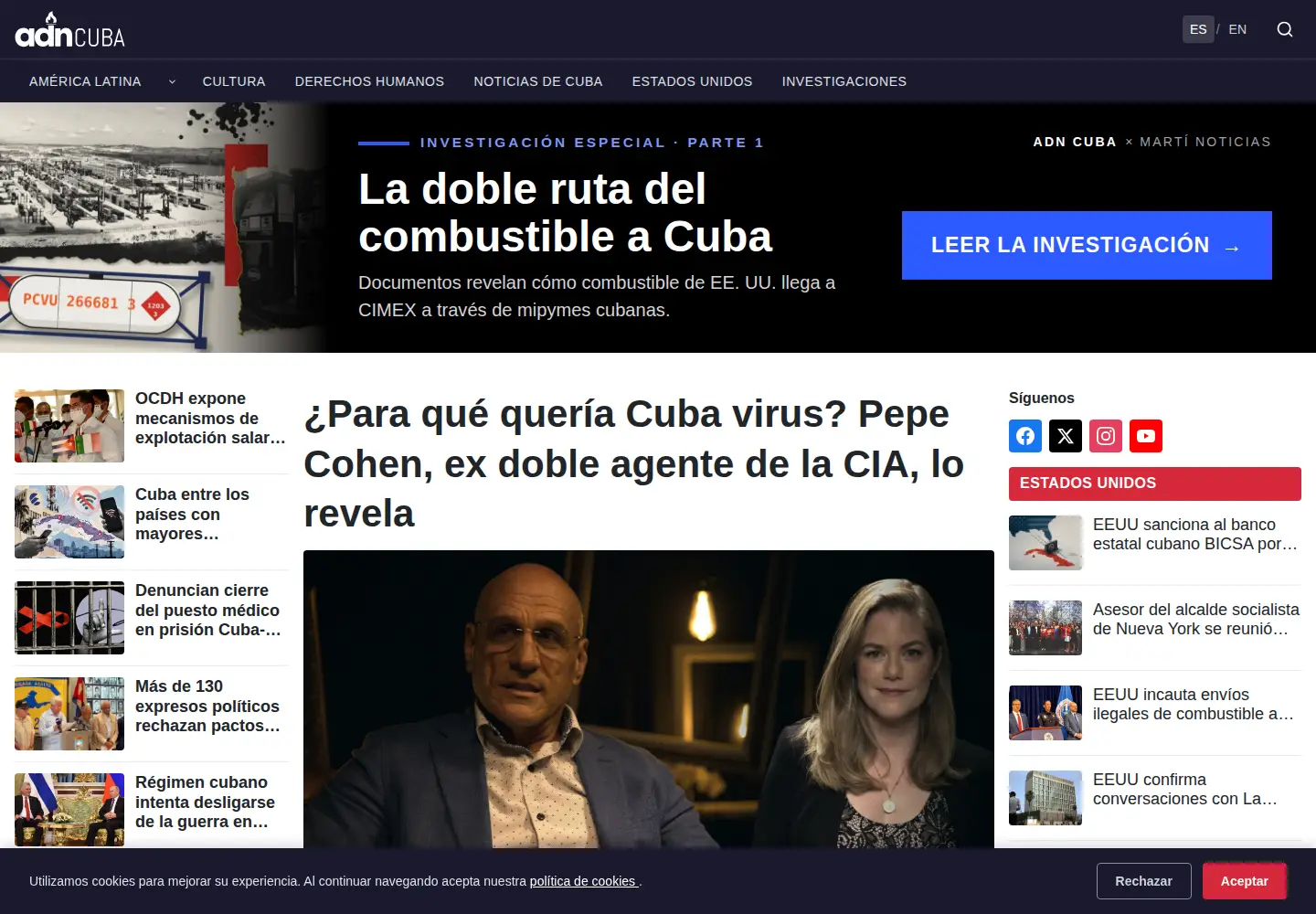Open EEUU incauta envíos ilegales article
The height and width of the screenshot is (914, 1316).
(x=1194, y=704)
